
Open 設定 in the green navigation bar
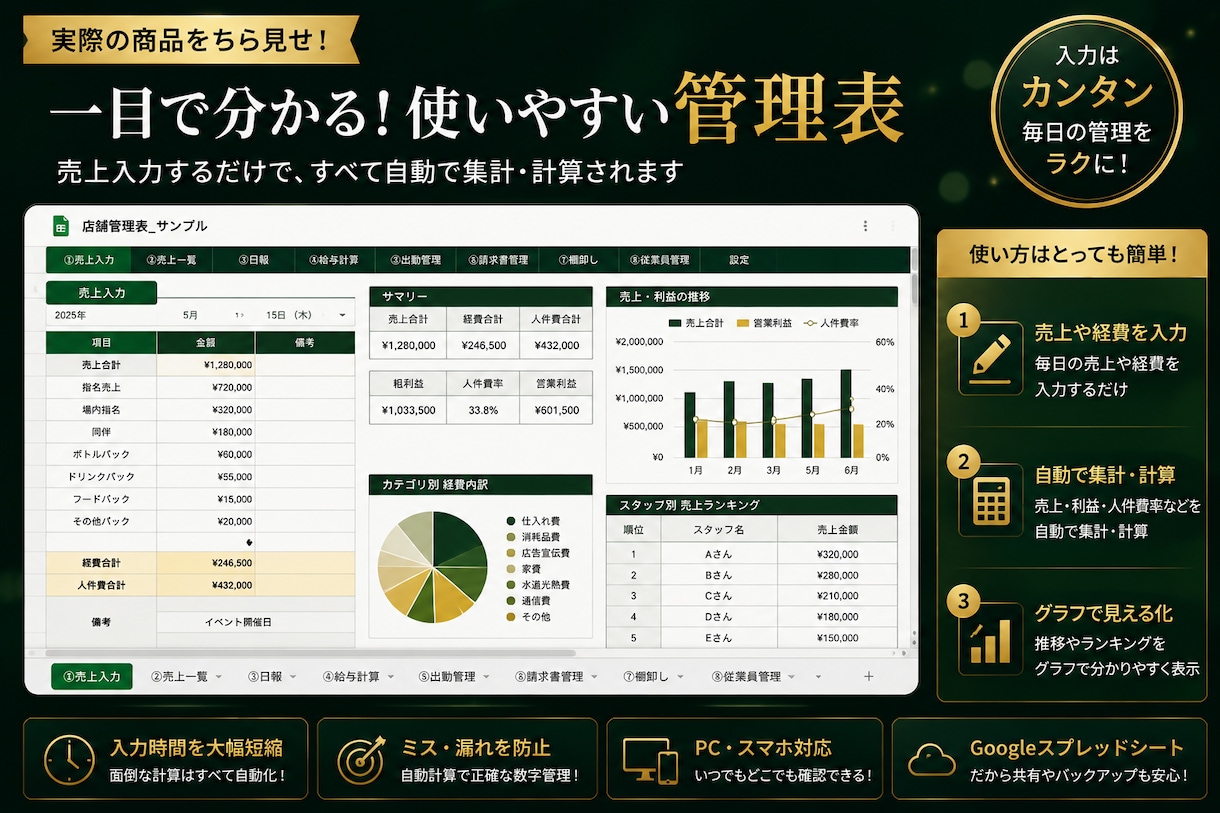tap(739, 260)
